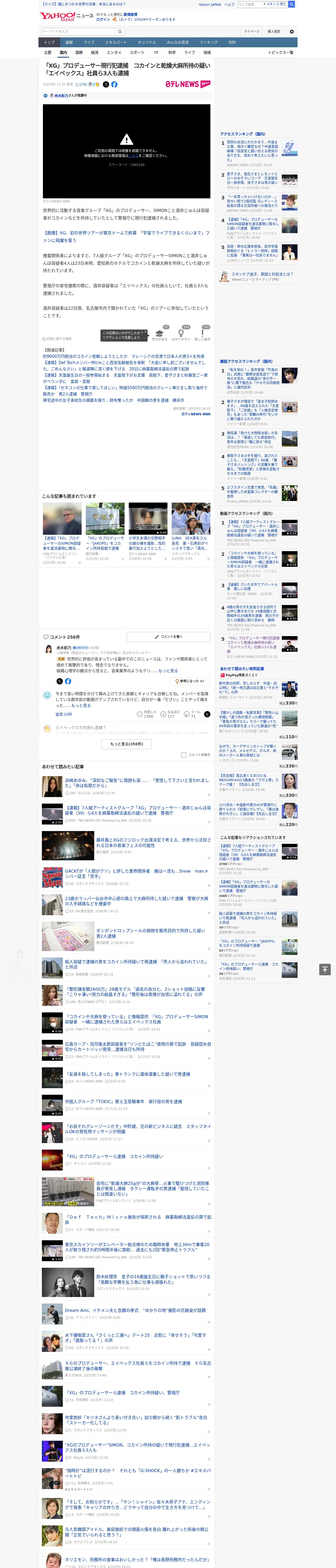This screenshot has height=1568, width=336.
Task: Expand expert comment via もっと見る
Action: click(x=168, y=671)
